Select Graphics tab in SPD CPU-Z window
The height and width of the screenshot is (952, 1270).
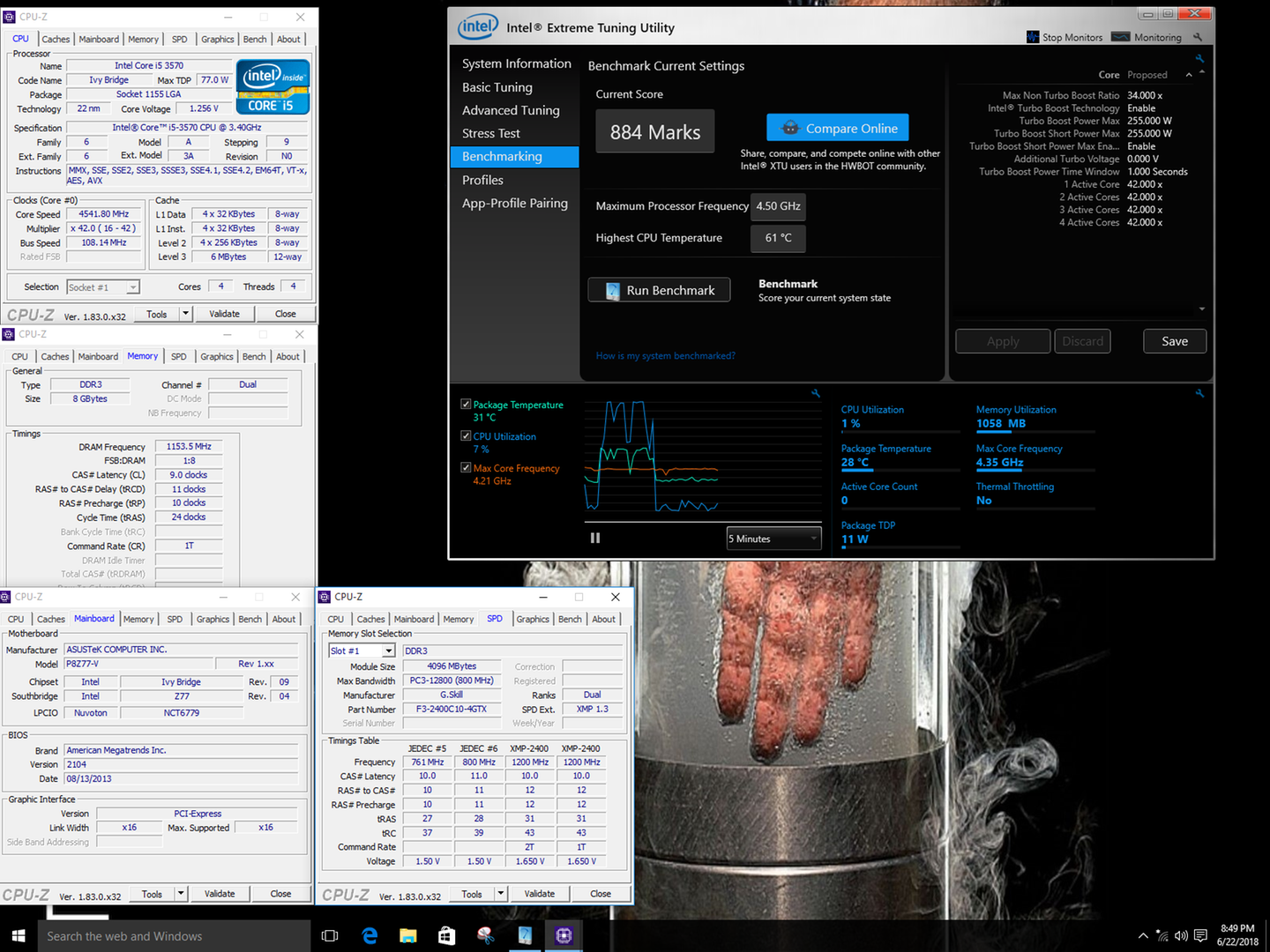(x=533, y=619)
